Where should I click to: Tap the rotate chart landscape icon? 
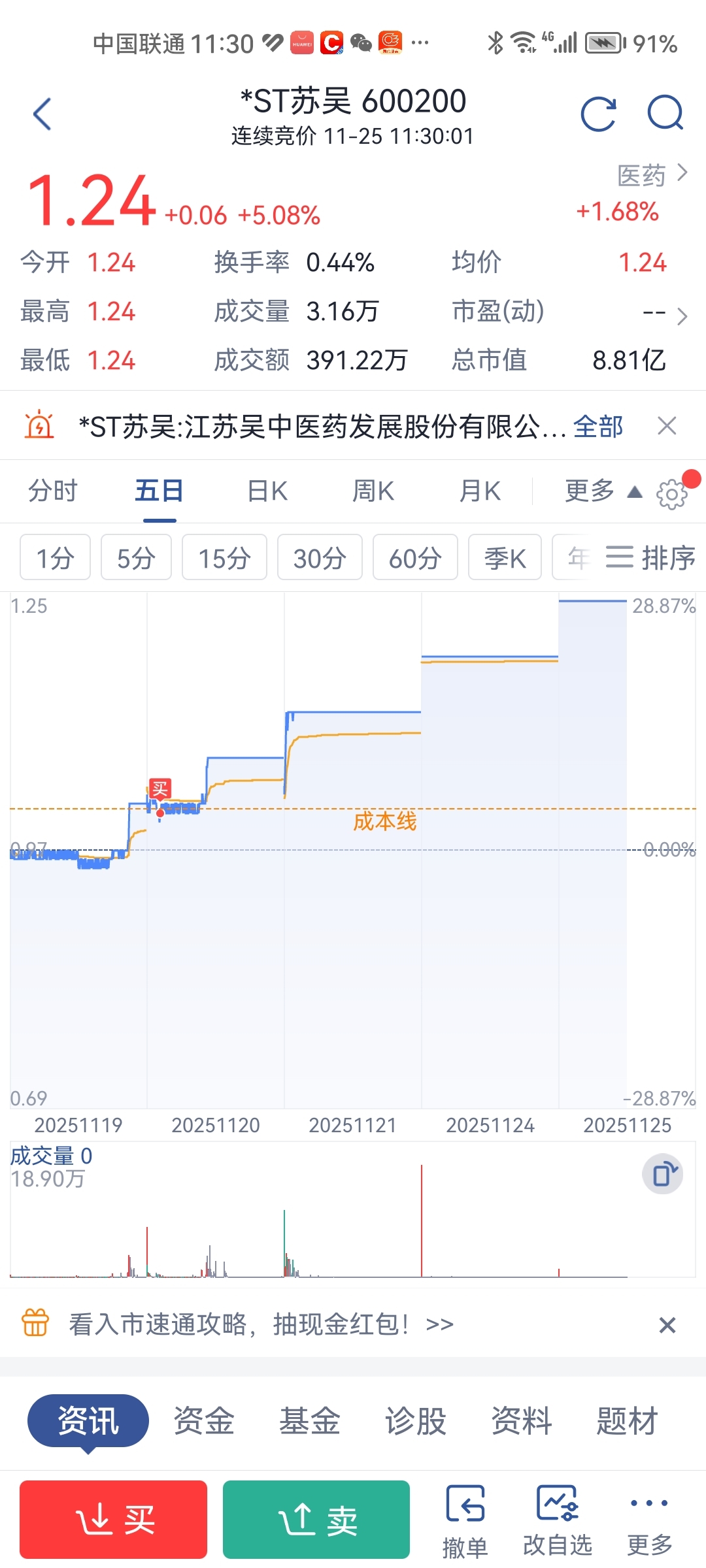click(663, 1174)
